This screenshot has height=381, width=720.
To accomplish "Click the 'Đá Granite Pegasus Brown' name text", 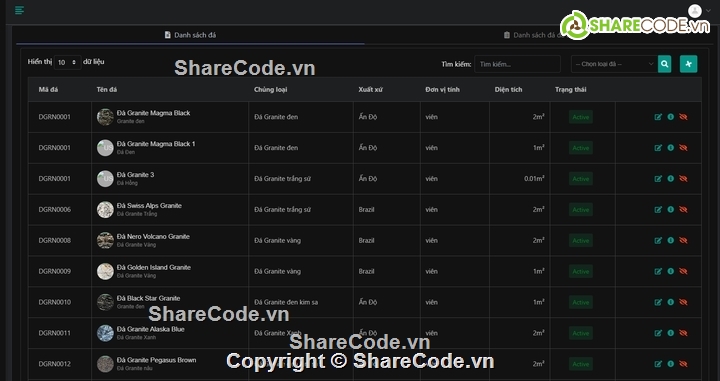I will coord(156,360).
